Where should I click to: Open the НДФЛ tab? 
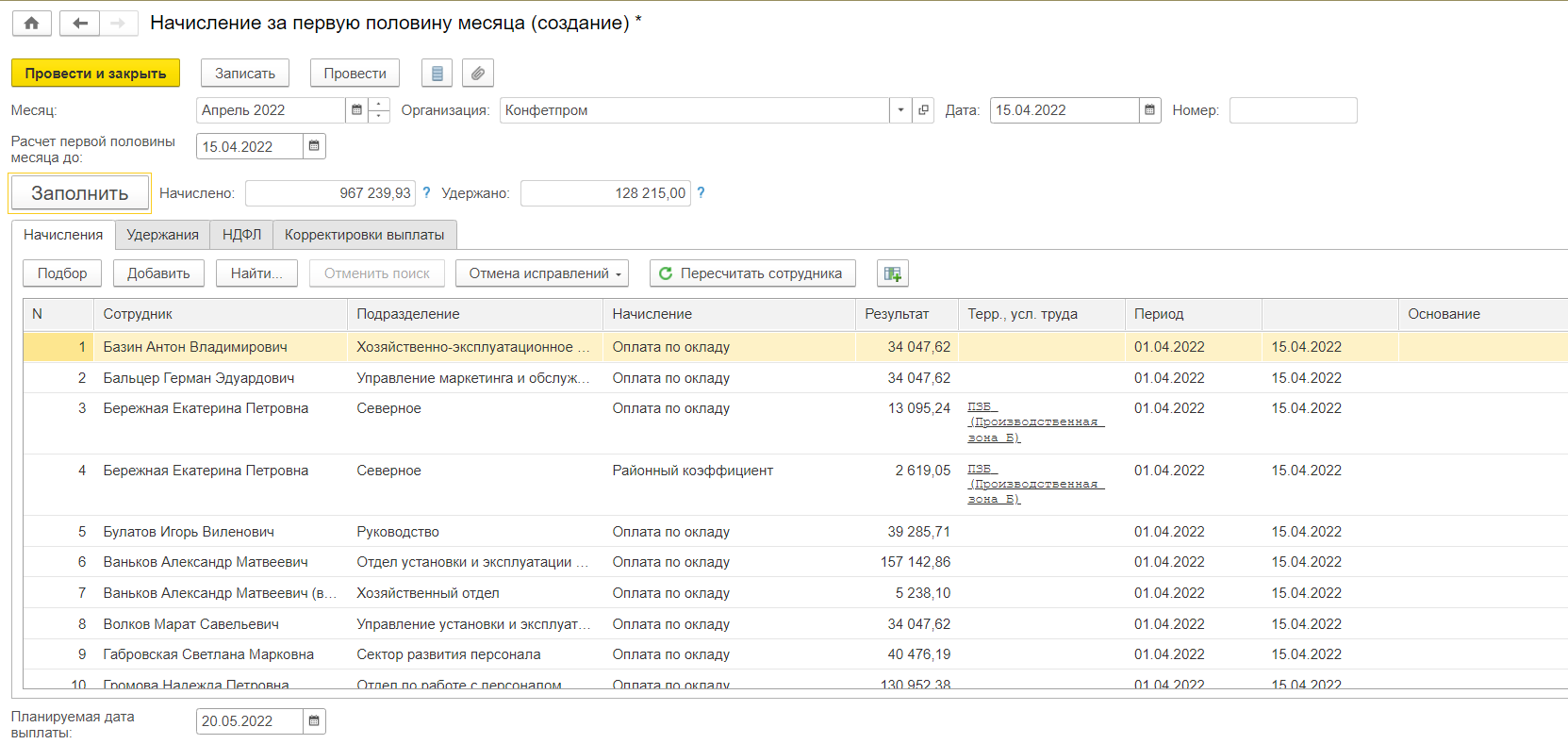[x=241, y=235]
